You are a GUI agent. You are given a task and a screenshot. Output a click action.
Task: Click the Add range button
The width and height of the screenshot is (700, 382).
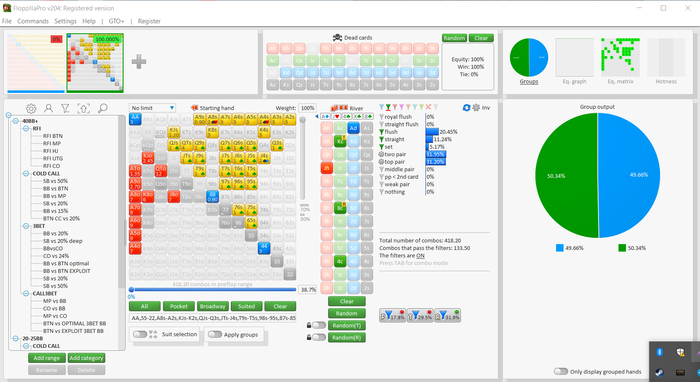[x=46, y=358]
